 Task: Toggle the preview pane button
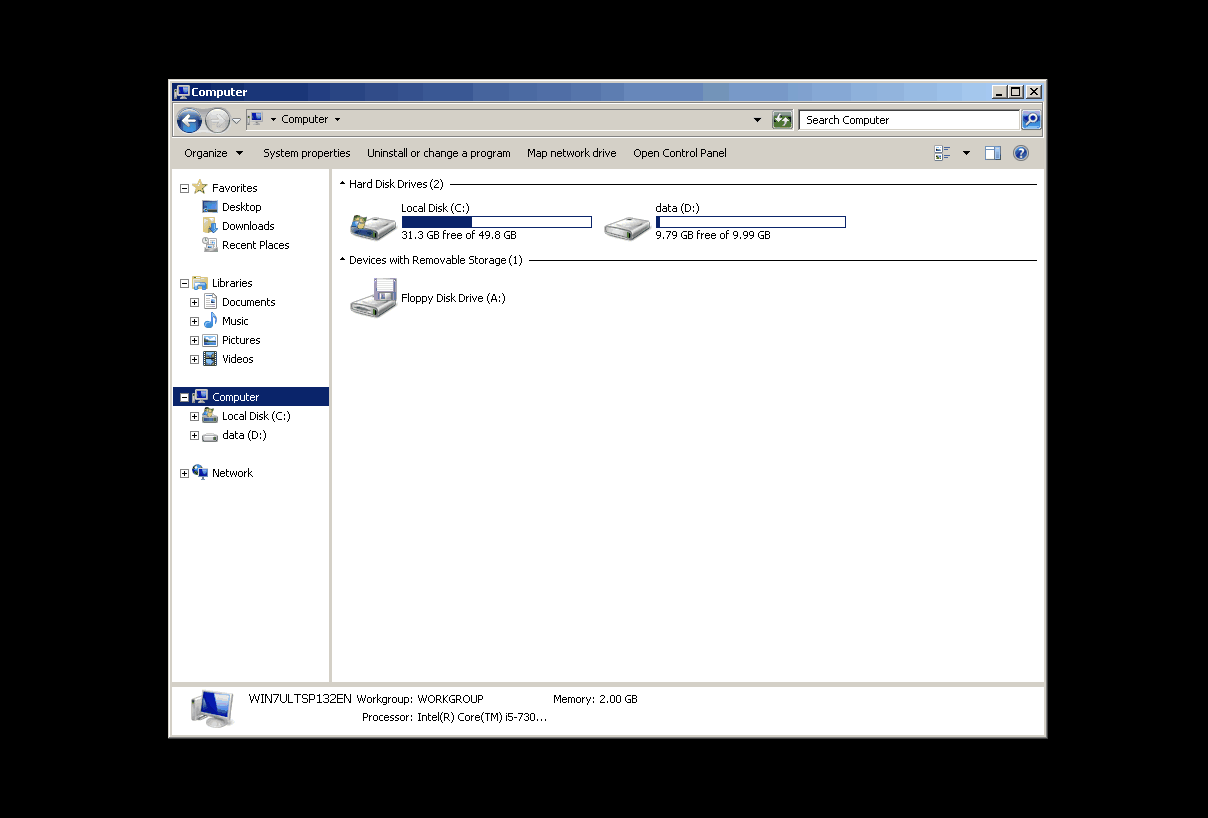(993, 153)
